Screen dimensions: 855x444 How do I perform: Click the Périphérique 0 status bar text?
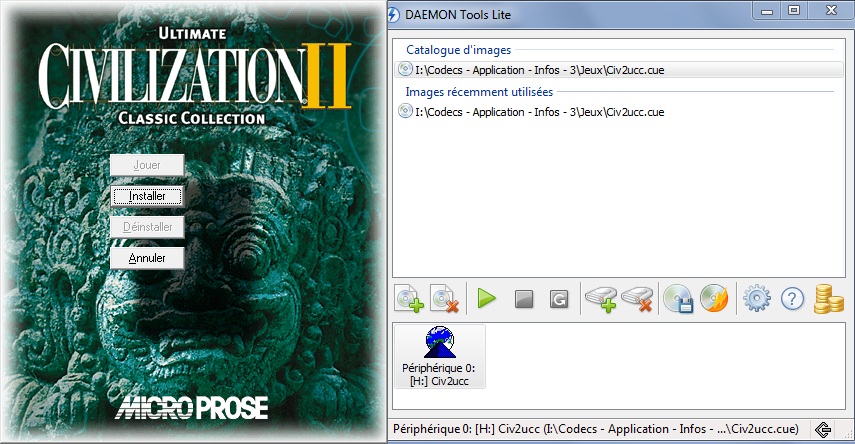(x=596, y=429)
